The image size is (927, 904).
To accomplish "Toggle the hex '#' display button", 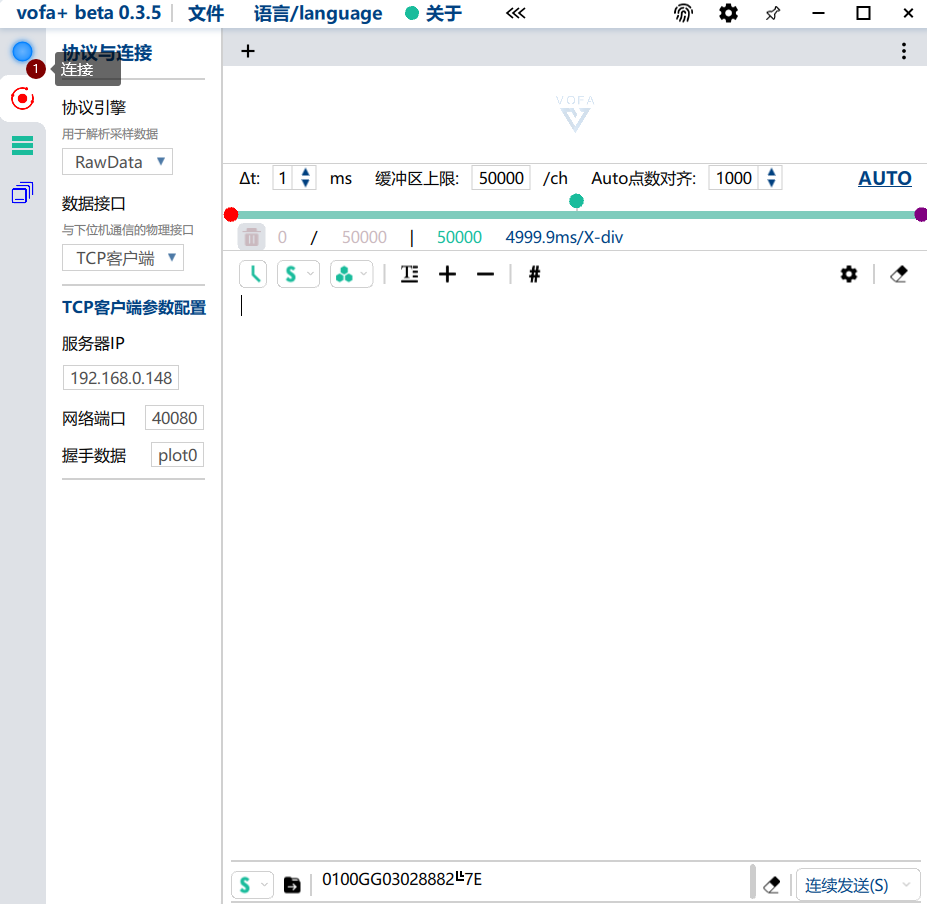I will tap(534, 274).
